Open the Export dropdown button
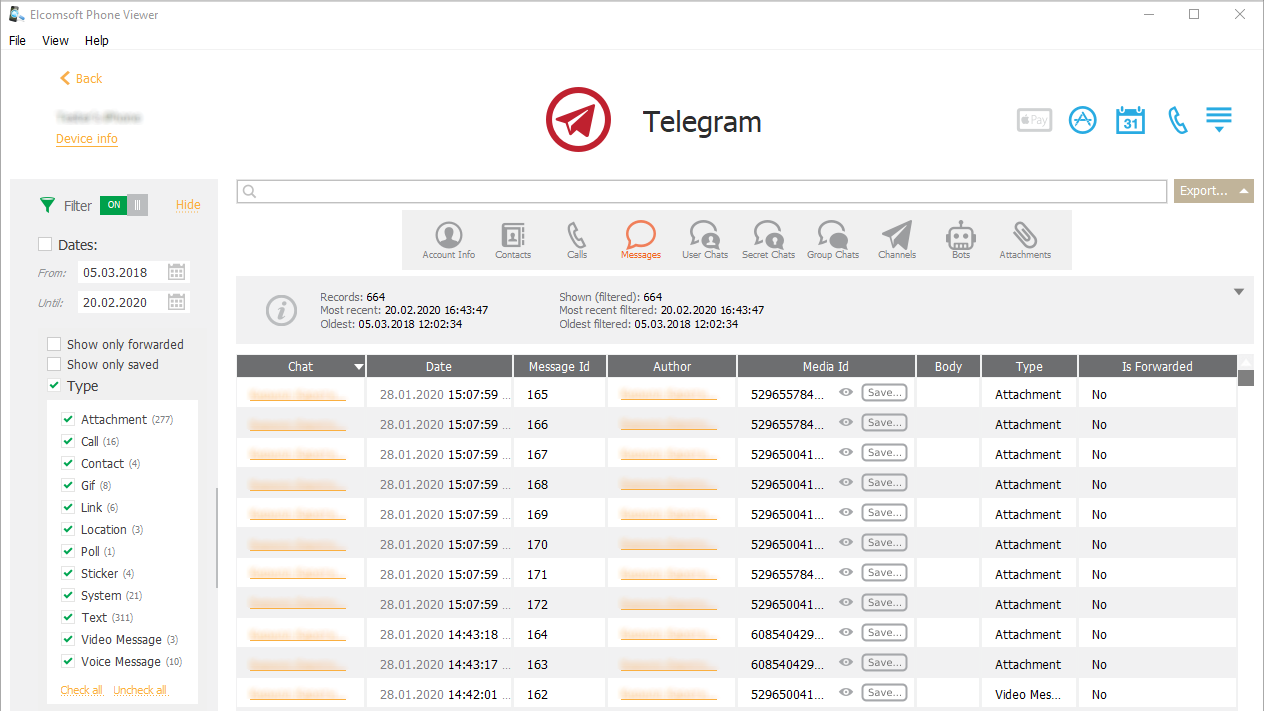This screenshot has height=711, width=1264. (1213, 191)
